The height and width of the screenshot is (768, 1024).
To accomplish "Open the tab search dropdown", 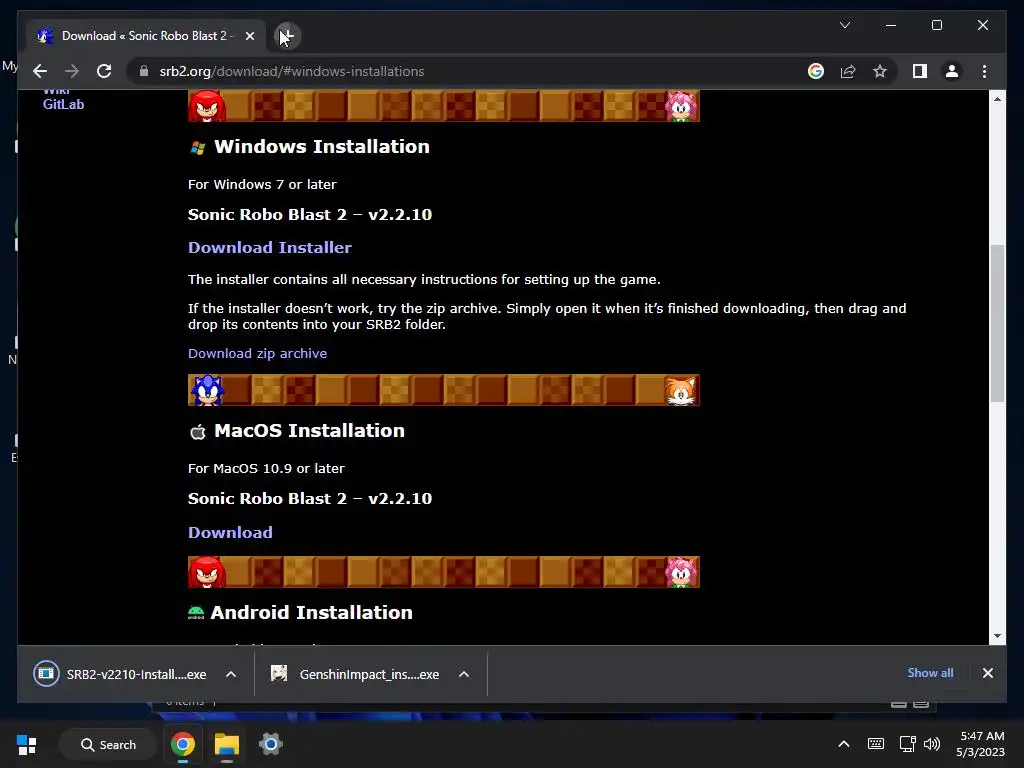I will click(x=844, y=25).
